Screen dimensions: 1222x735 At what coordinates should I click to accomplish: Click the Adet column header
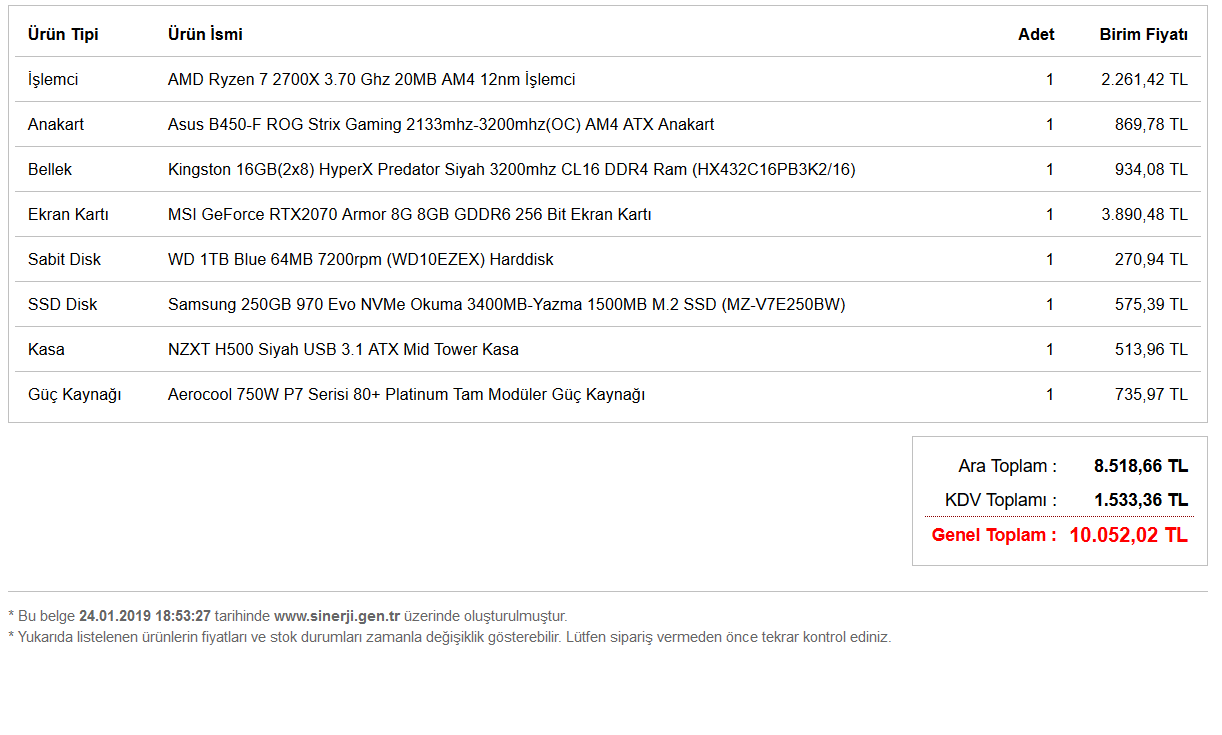[x=1036, y=34]
